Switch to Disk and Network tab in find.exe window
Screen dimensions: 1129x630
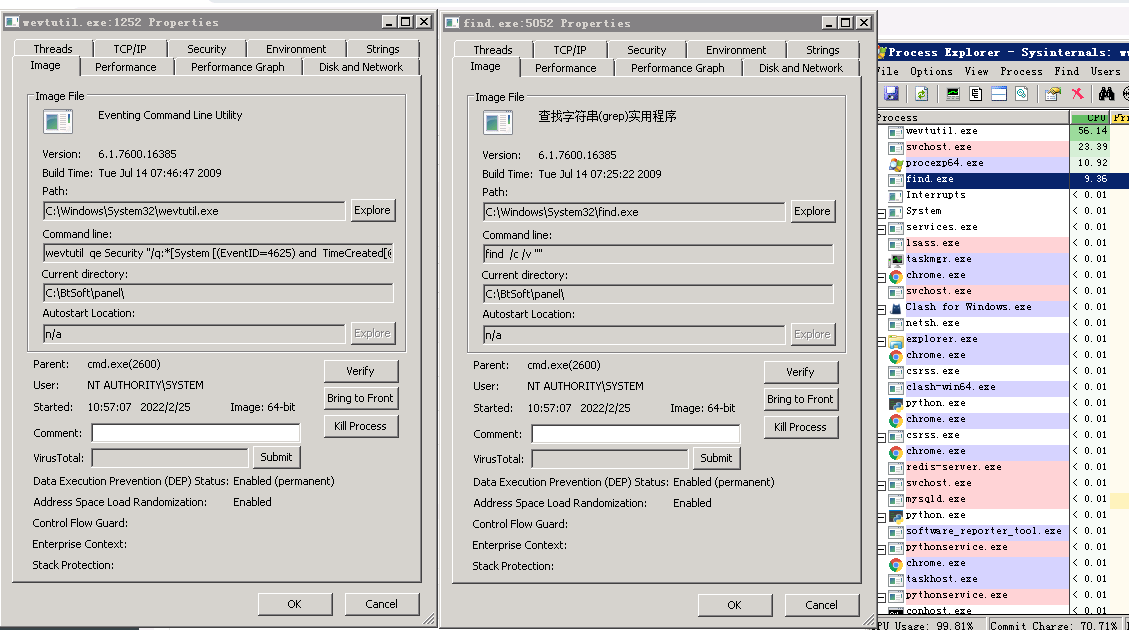point(801,68)
